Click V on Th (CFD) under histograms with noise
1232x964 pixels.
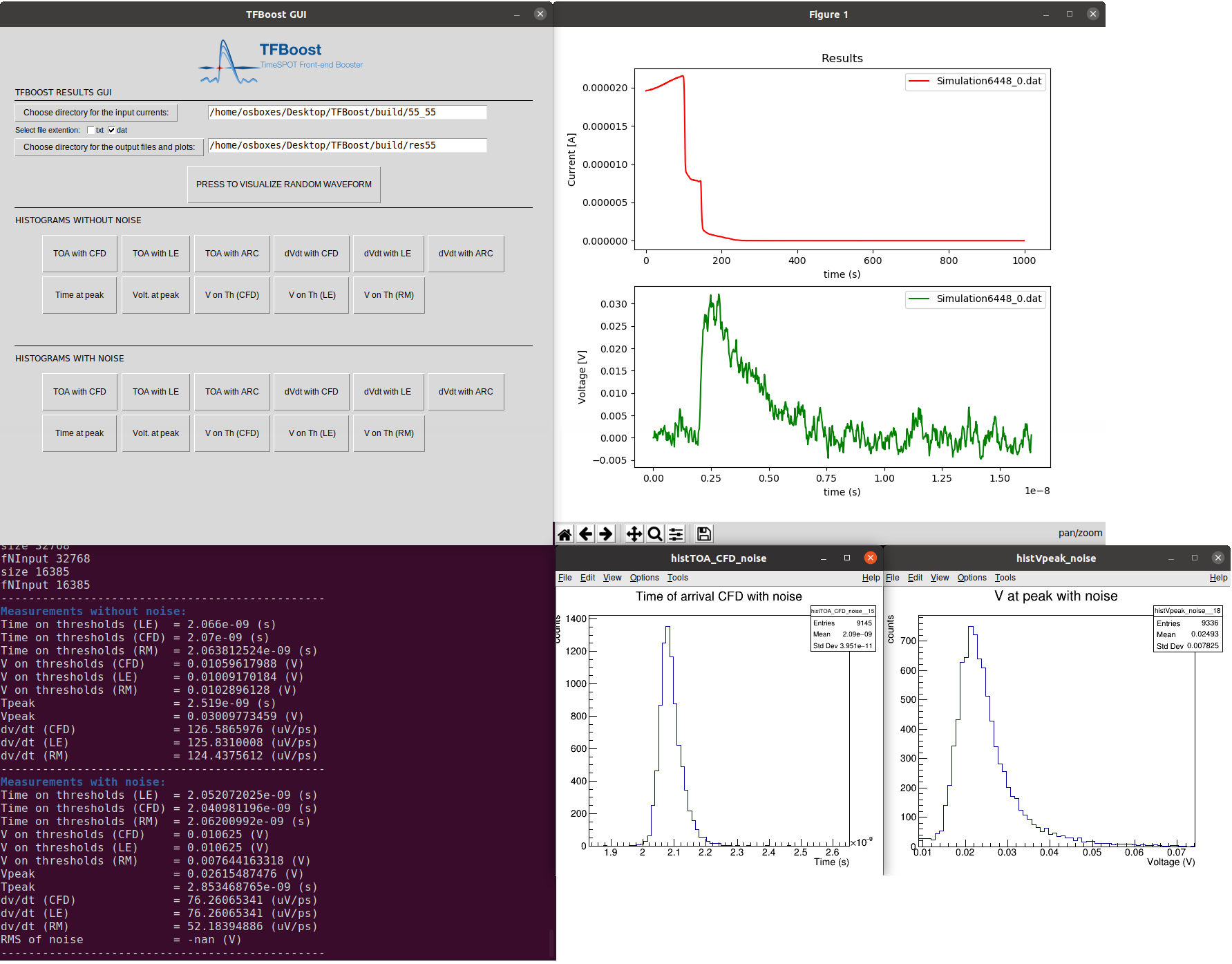tap(232, 433)
